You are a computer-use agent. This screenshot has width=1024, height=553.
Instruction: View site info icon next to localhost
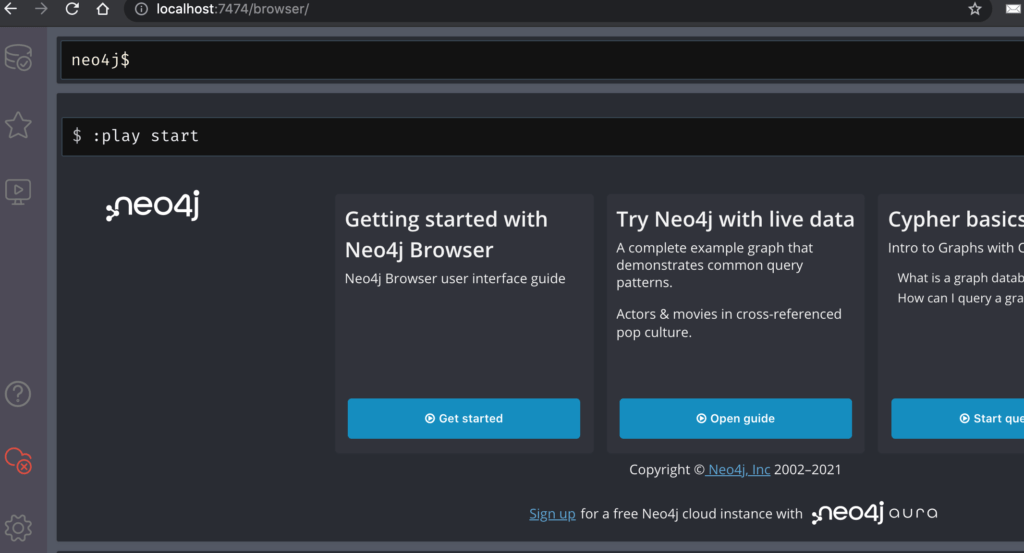click(x=141, y=9)
